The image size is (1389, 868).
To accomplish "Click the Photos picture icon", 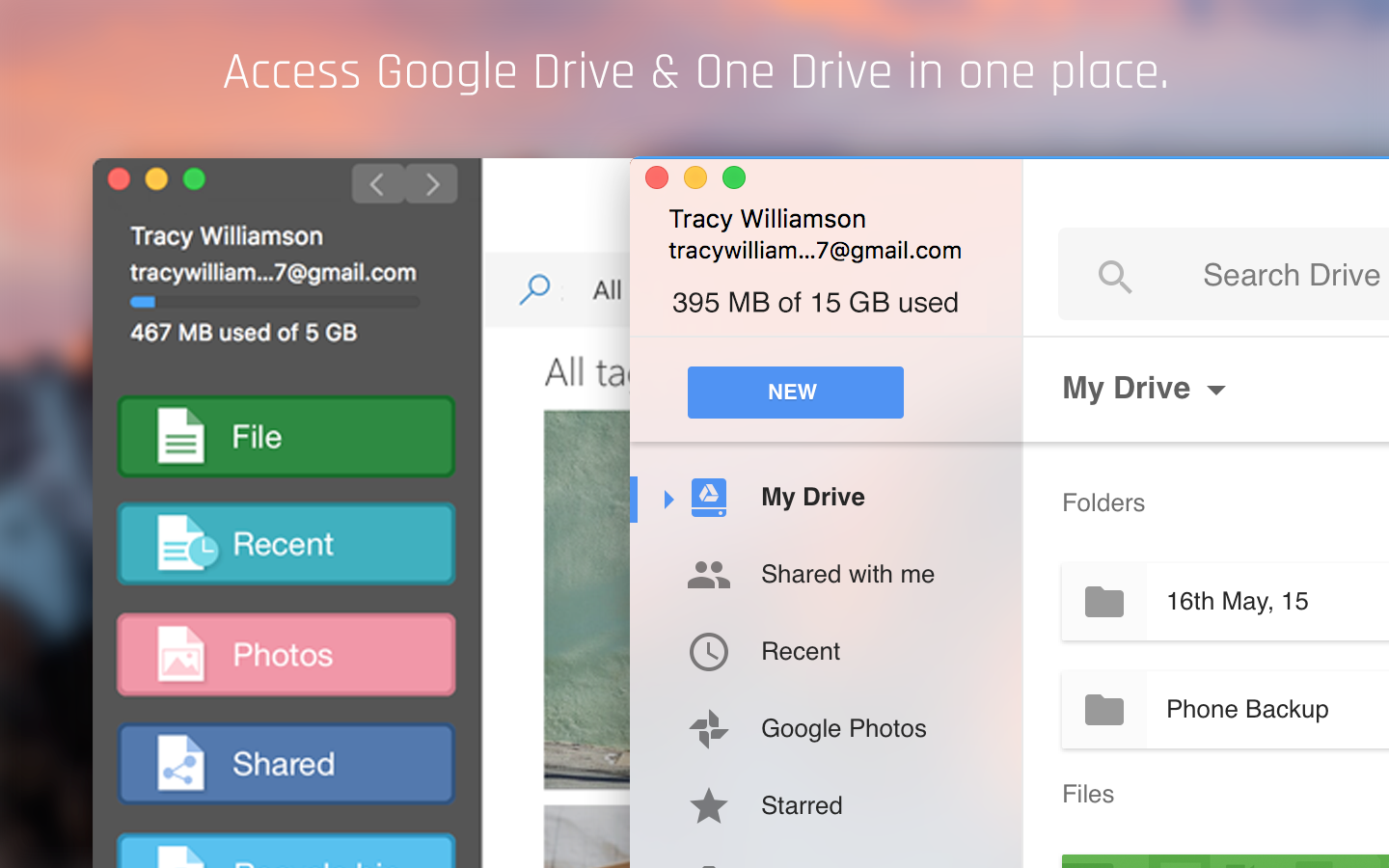I will point(180,655).
